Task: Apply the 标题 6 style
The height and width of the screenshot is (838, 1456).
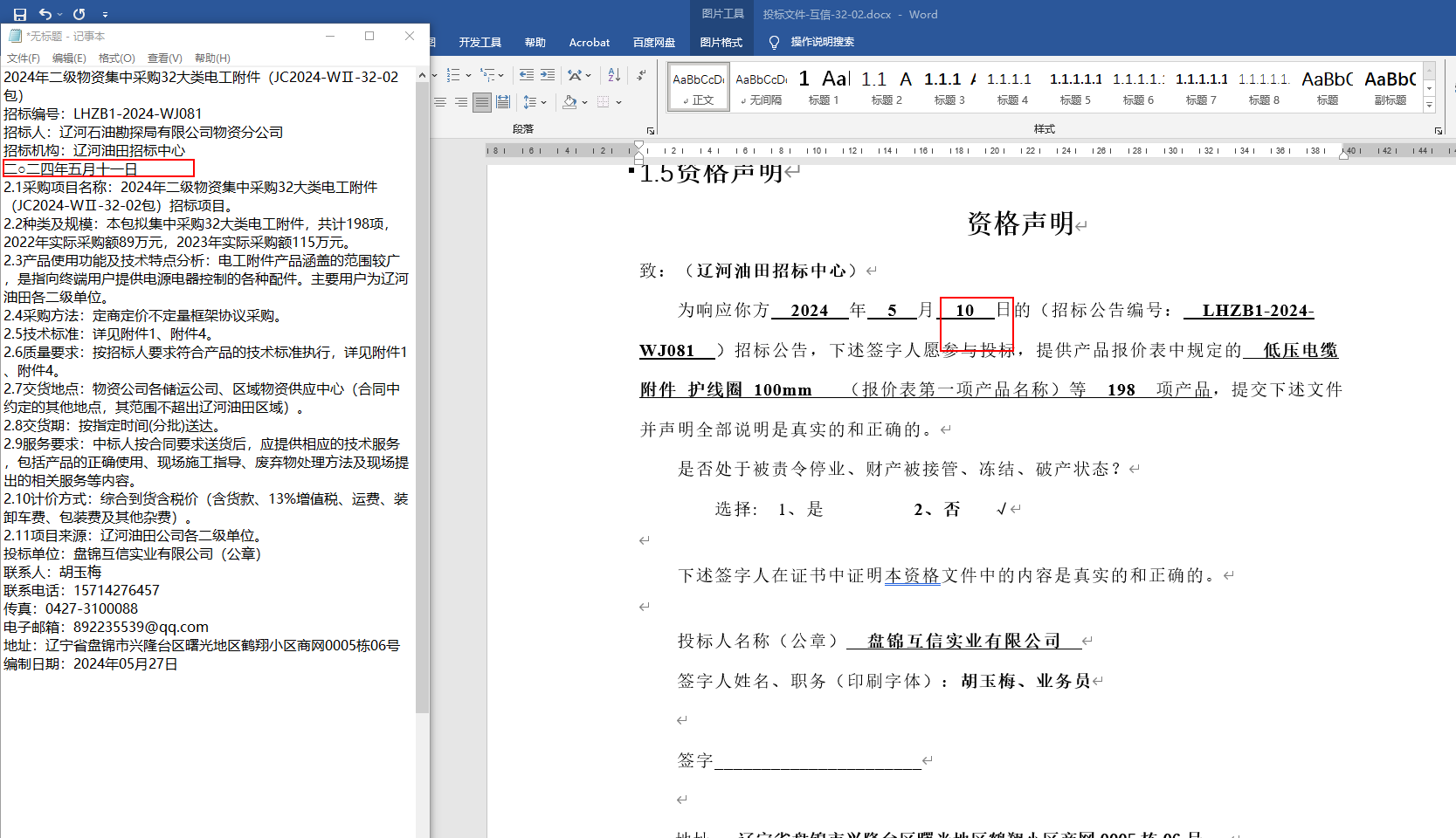Action: 1138,87
